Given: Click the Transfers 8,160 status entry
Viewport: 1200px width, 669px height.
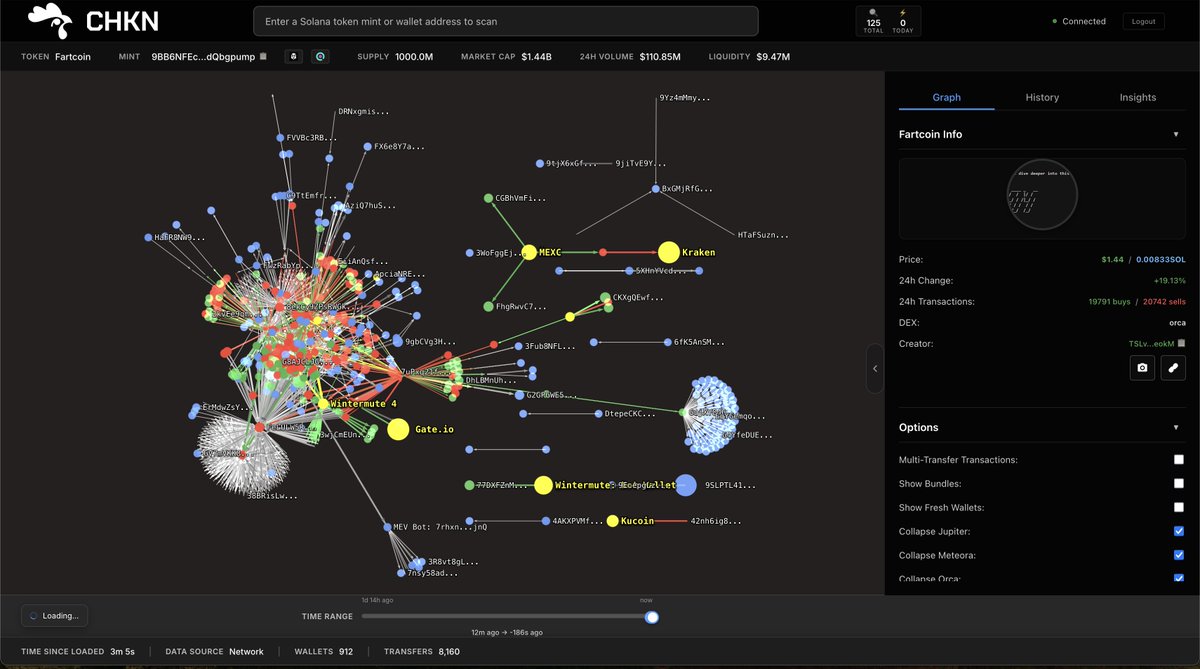Looking at the screenshot, I should pos(420,651).
